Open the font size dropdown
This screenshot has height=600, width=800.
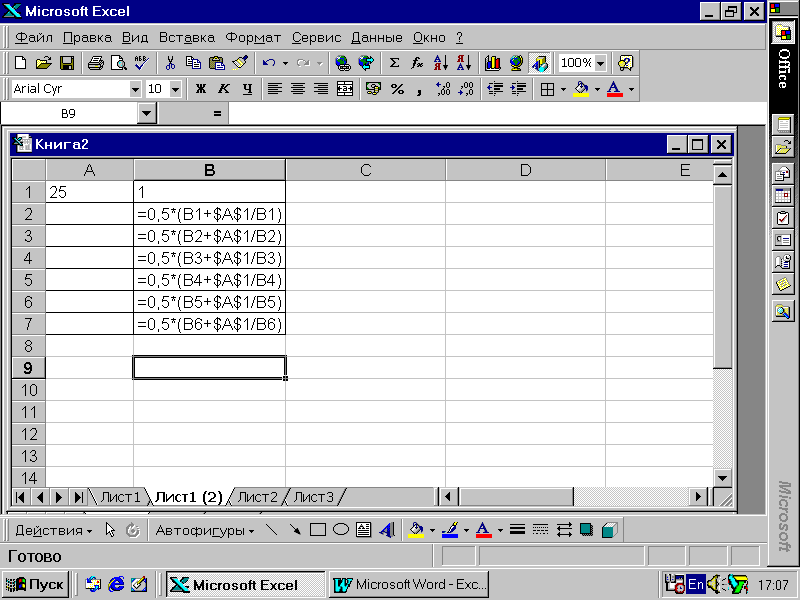[175, 89]
